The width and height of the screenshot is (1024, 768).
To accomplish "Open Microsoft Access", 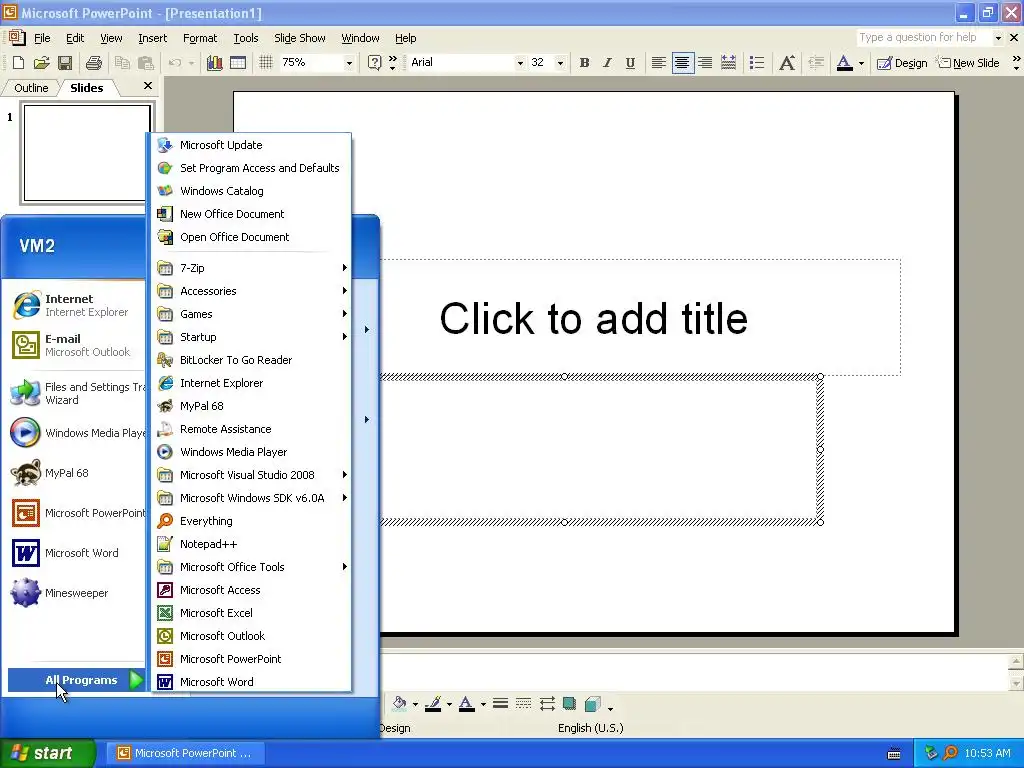I will click(251, 590).
